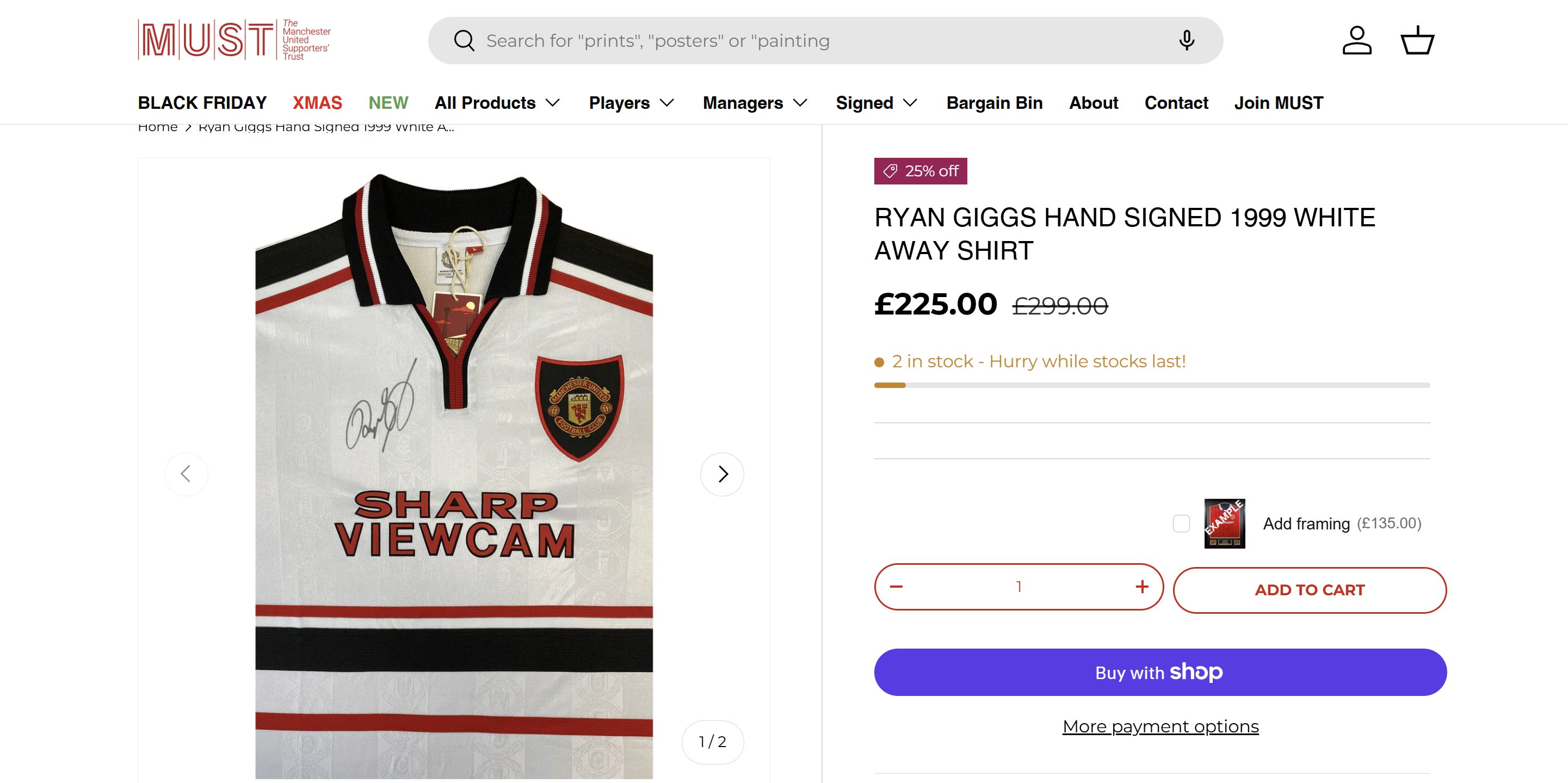Viewport: 1568px width, 783px height.
Task: Expand the Players menu dropdown
Action: click(x=631, y=103)
